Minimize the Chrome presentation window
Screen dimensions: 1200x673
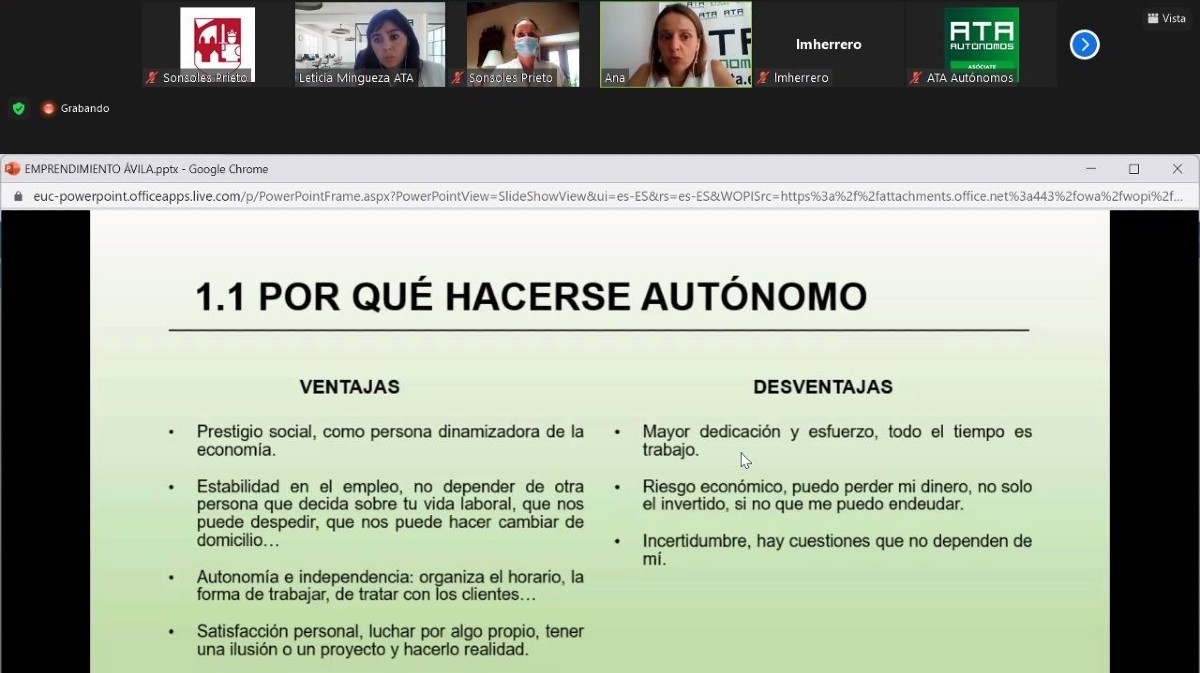1090,169
